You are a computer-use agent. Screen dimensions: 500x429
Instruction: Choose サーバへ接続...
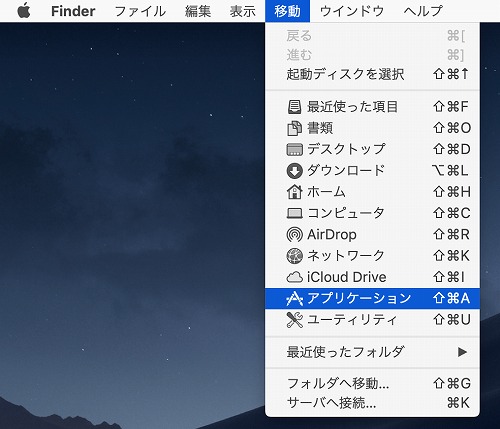click(372, 403)
